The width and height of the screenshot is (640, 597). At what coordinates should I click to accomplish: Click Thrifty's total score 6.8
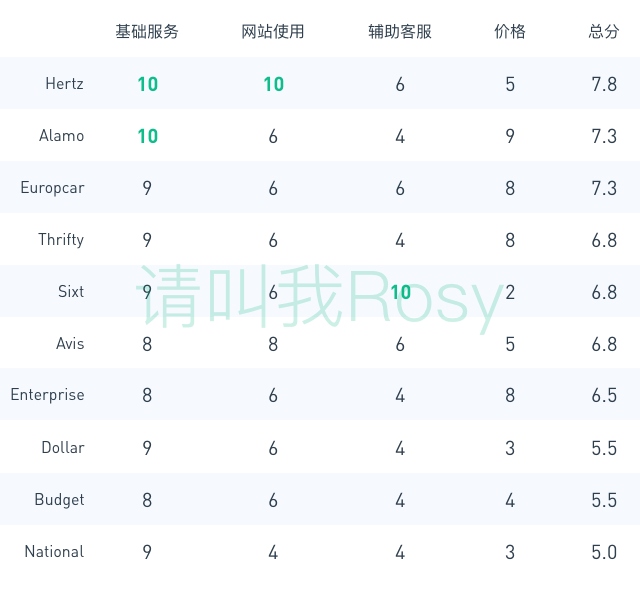coord(604,240)
